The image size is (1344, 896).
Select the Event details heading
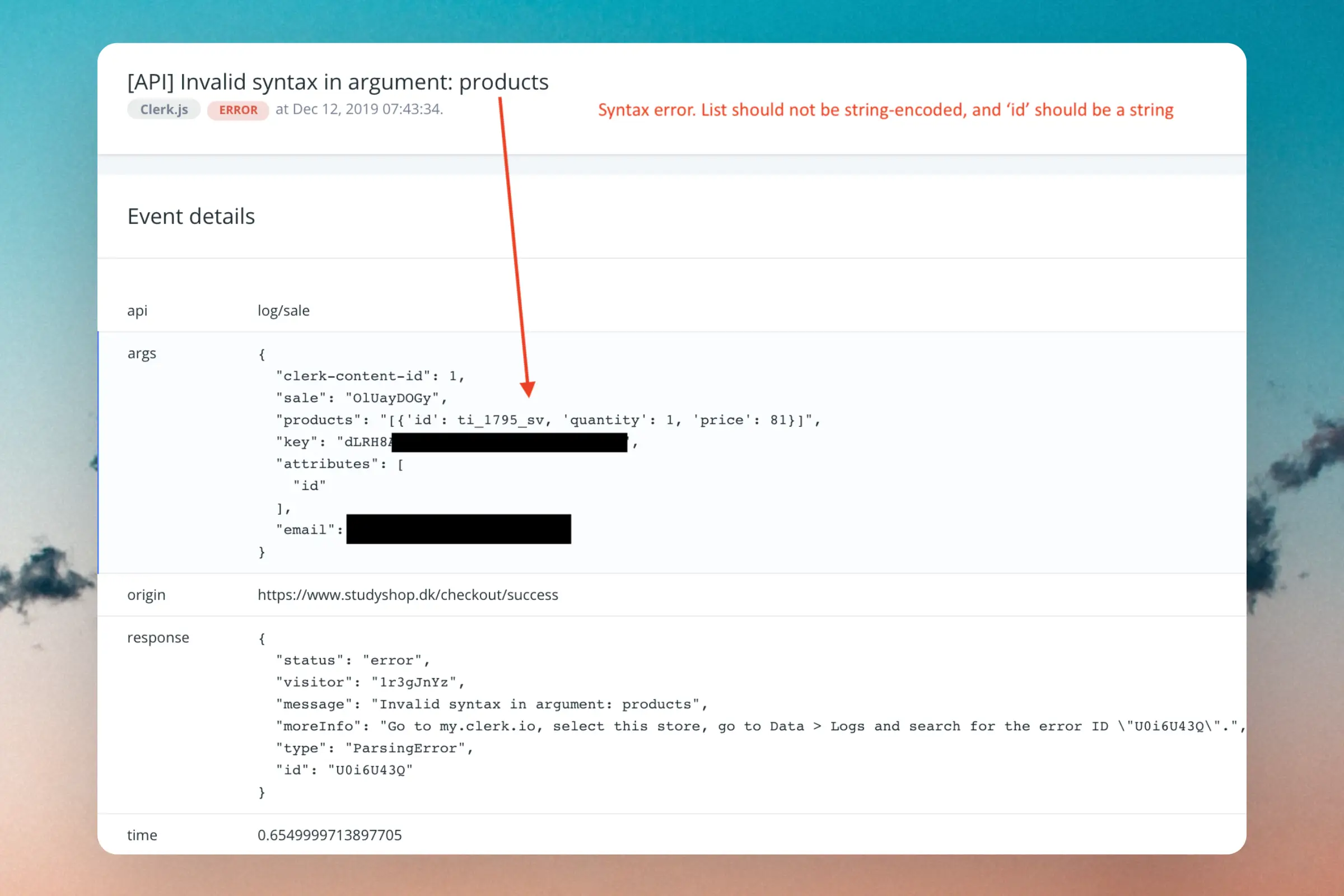pyautogui.click(x=191, y=216)
